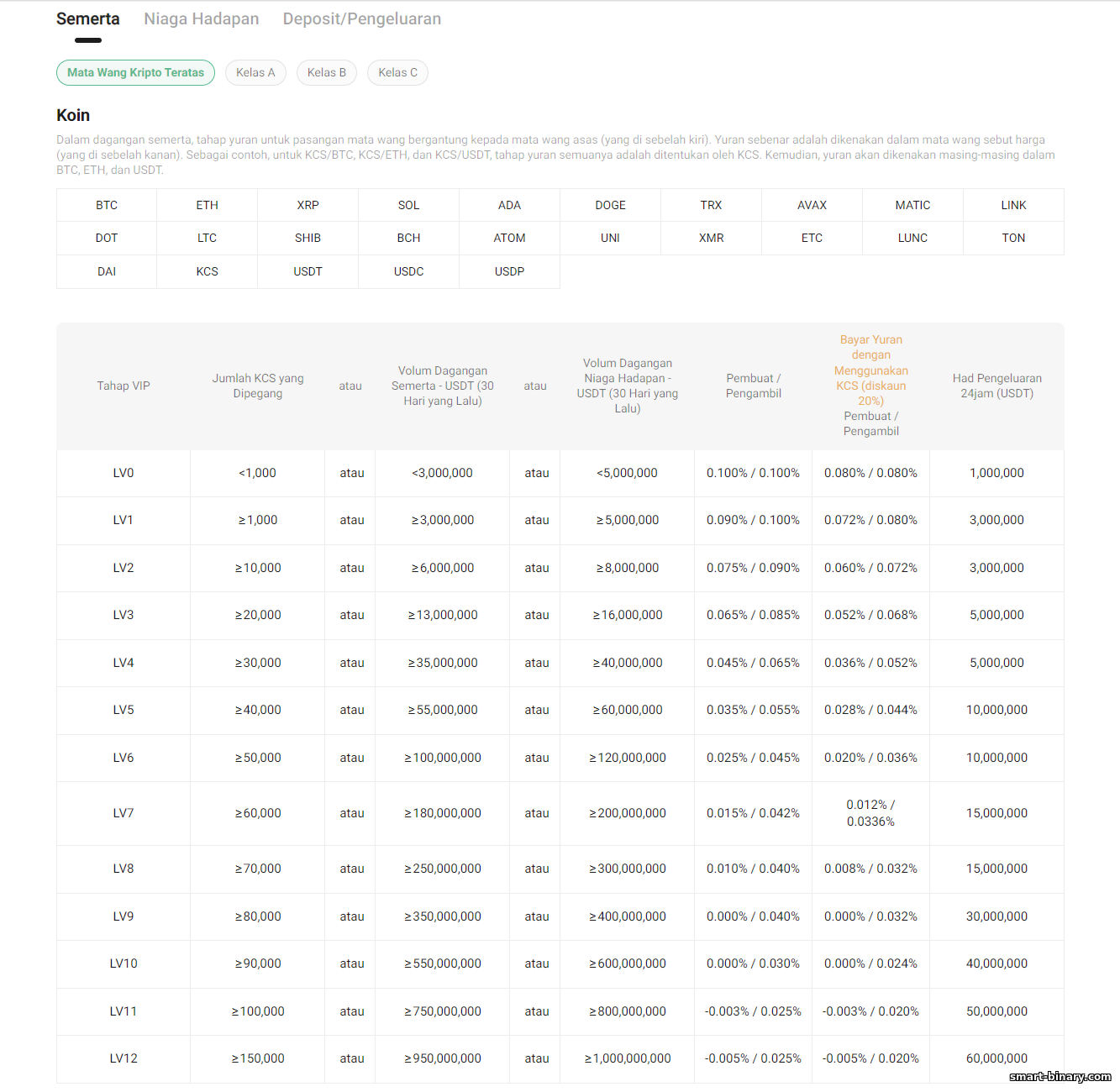Select Mata Wang Kripto Teratas filter
Viewport: 1120px width, 1092px height.
pos(136,73)
